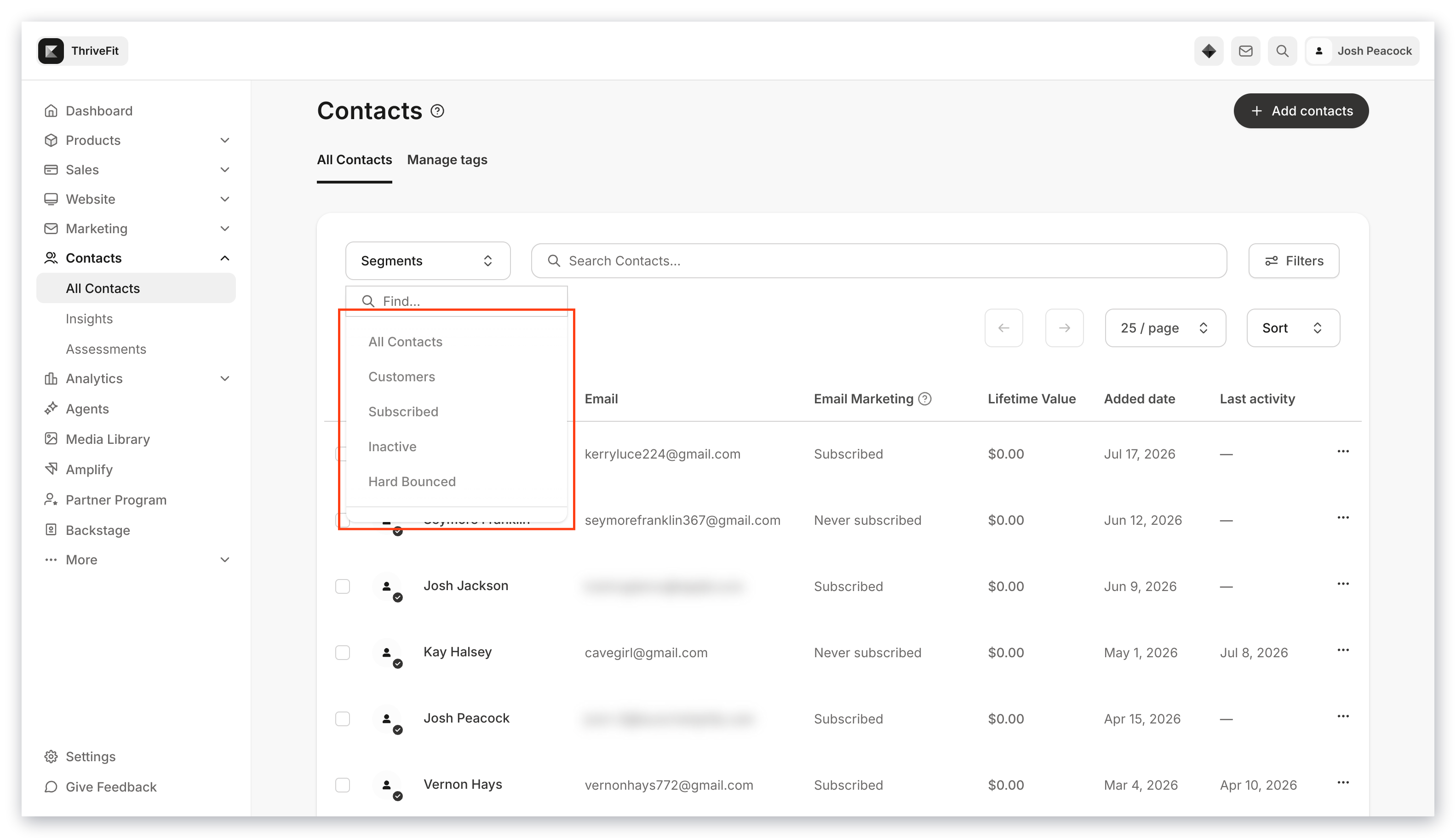Click Josh Jackson's avatar icon
The image size is (1456, 838).
[387, 587]
